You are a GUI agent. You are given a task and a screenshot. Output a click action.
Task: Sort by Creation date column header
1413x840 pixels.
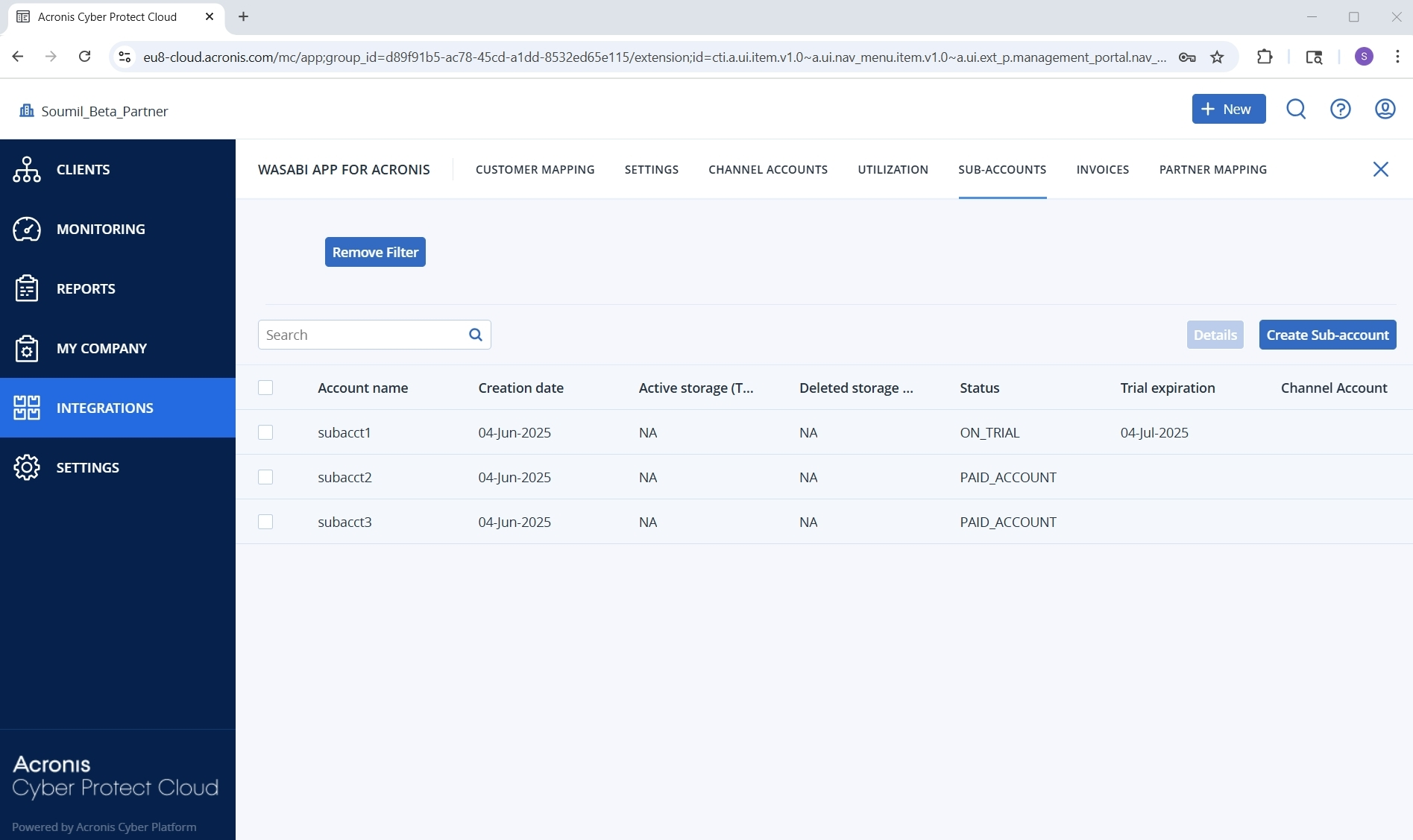tap(520, 388)
